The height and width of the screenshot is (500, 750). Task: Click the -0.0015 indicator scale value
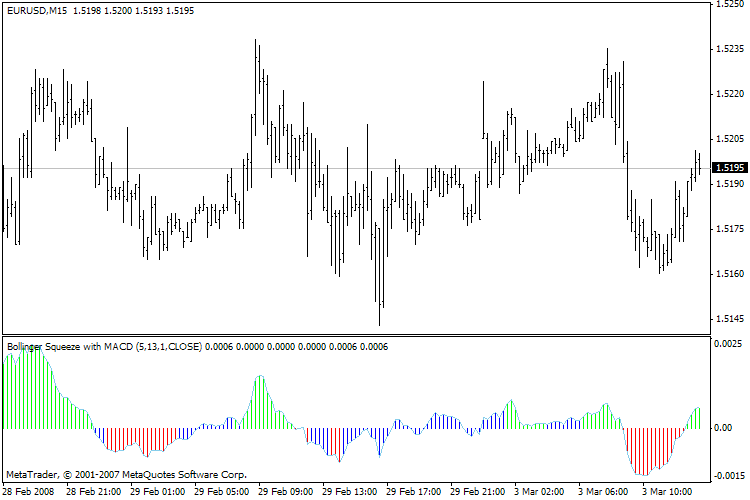tap(729, 476)
